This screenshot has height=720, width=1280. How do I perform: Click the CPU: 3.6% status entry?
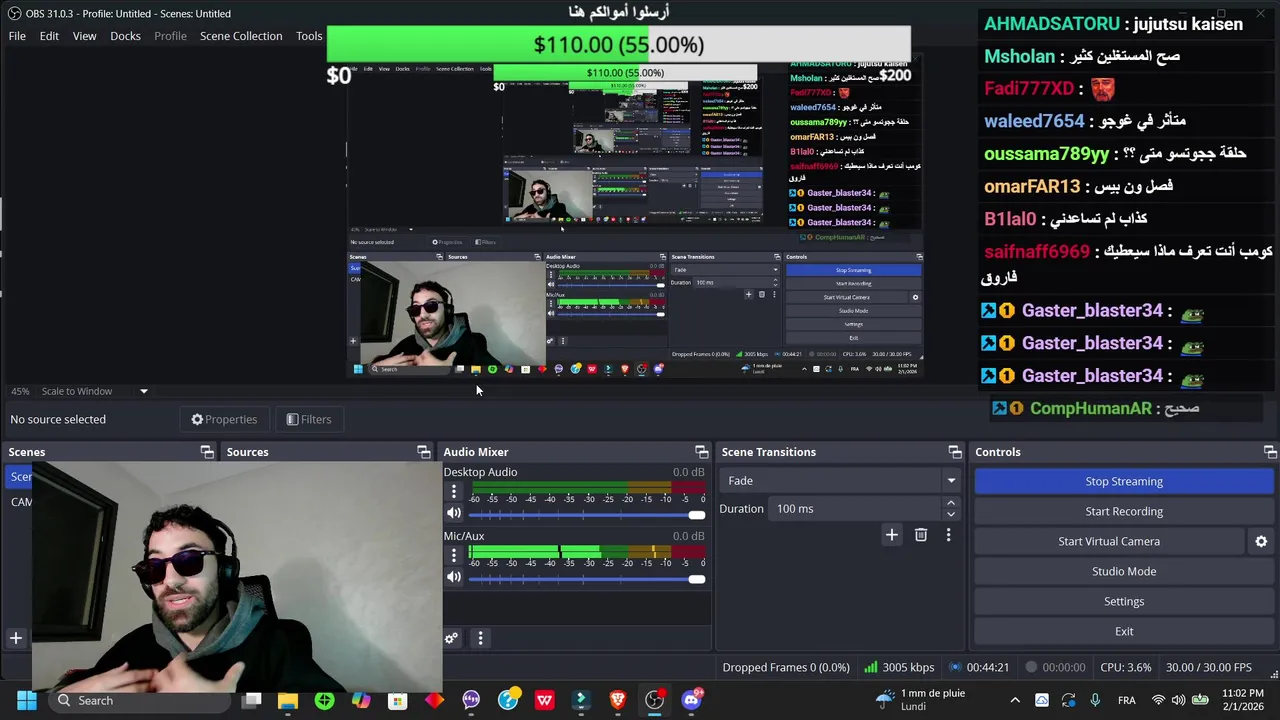pyautogui.click(x=1125, y=667)
